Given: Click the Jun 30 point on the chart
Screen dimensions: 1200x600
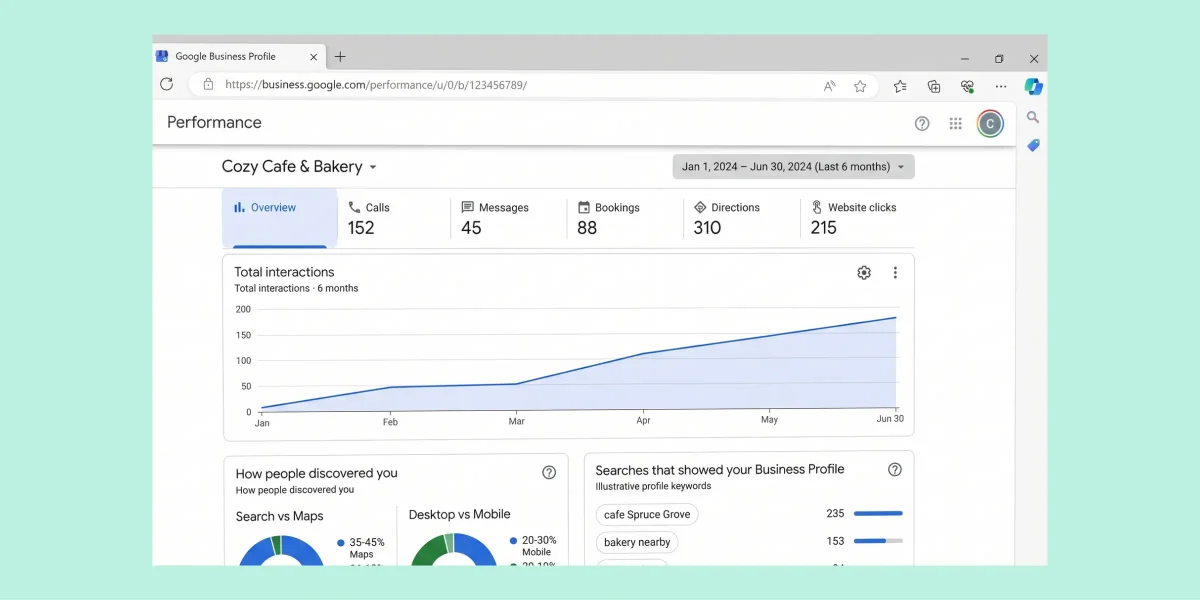Looking at the screenshot, I should (x=895, y=318).
